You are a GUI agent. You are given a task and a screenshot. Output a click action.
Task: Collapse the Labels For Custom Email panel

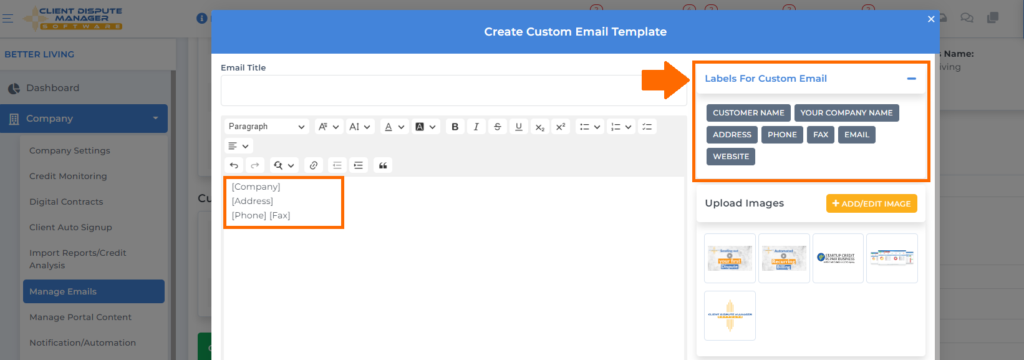[x=912, y=78]
